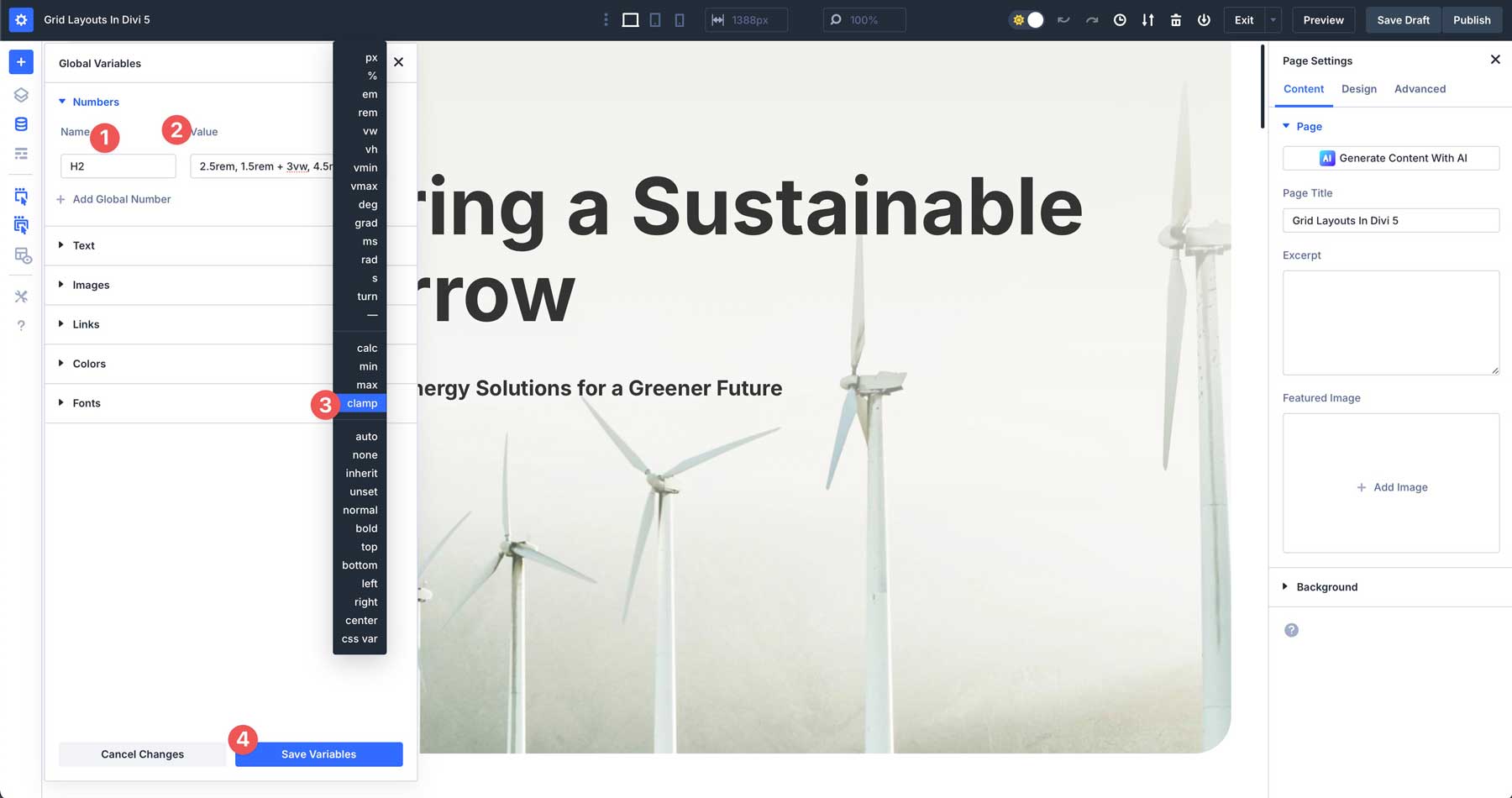Viewport: 1512px width, 798px height.
Task: Click the history clock icon in the toolbar
Action: (1120, 19)
